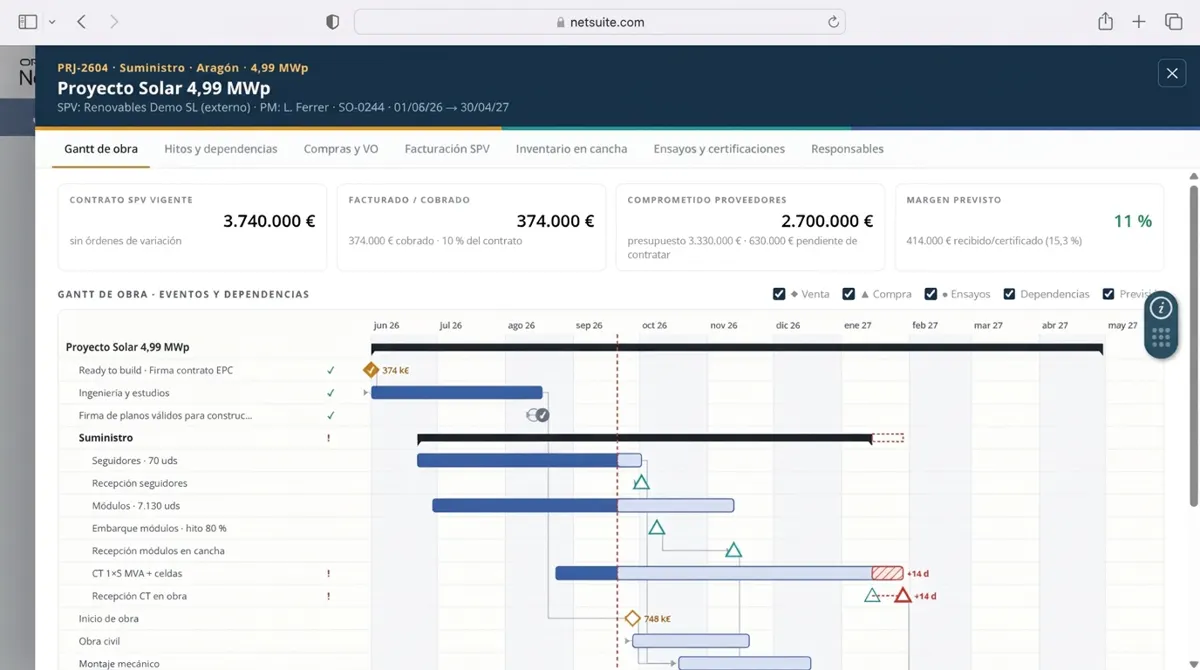
Task: Click the Módulos 7.130 uds progress bar
Action: [x=583, y=505]
